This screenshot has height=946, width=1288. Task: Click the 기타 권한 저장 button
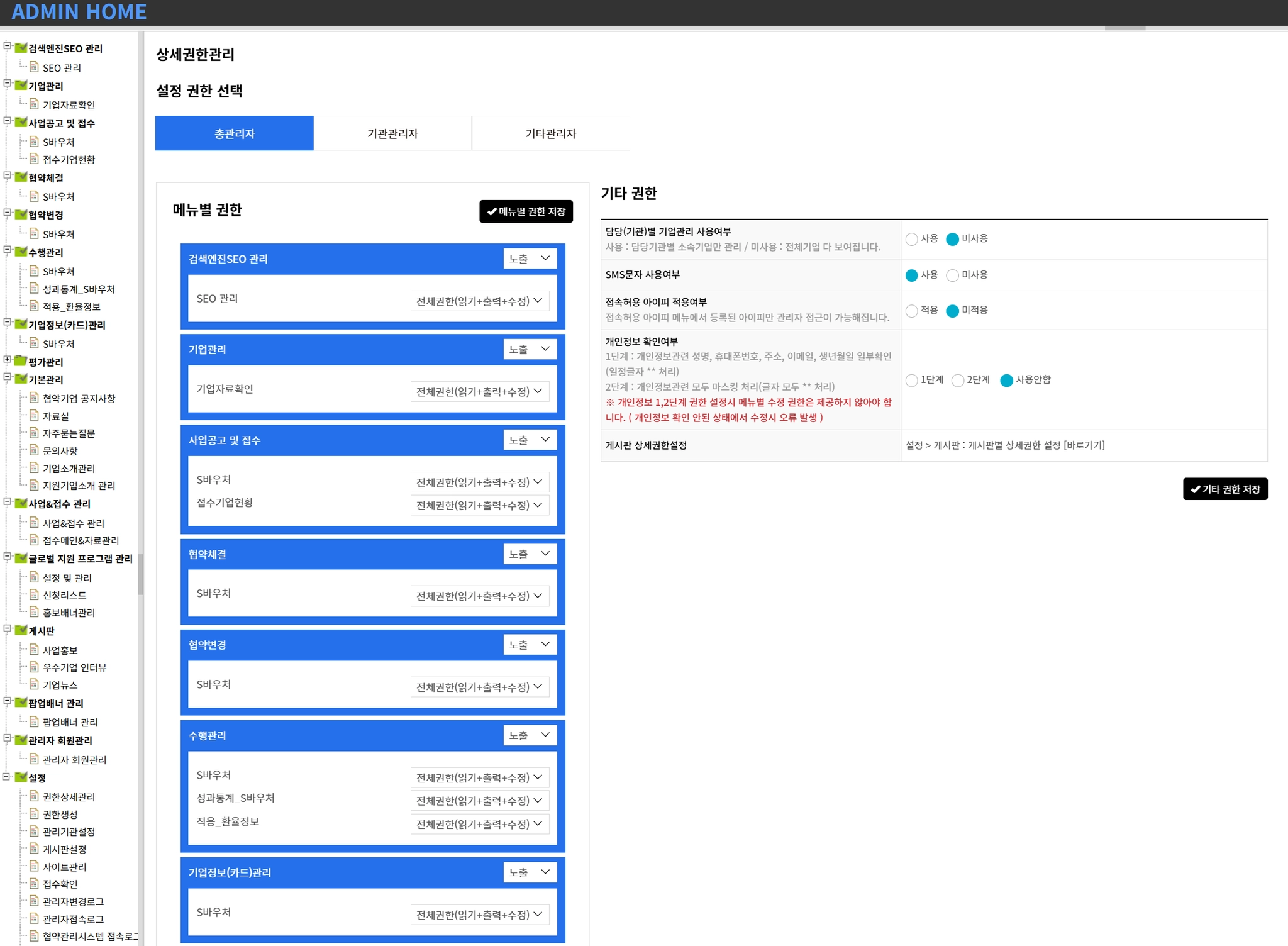(x=1224, y=489)
